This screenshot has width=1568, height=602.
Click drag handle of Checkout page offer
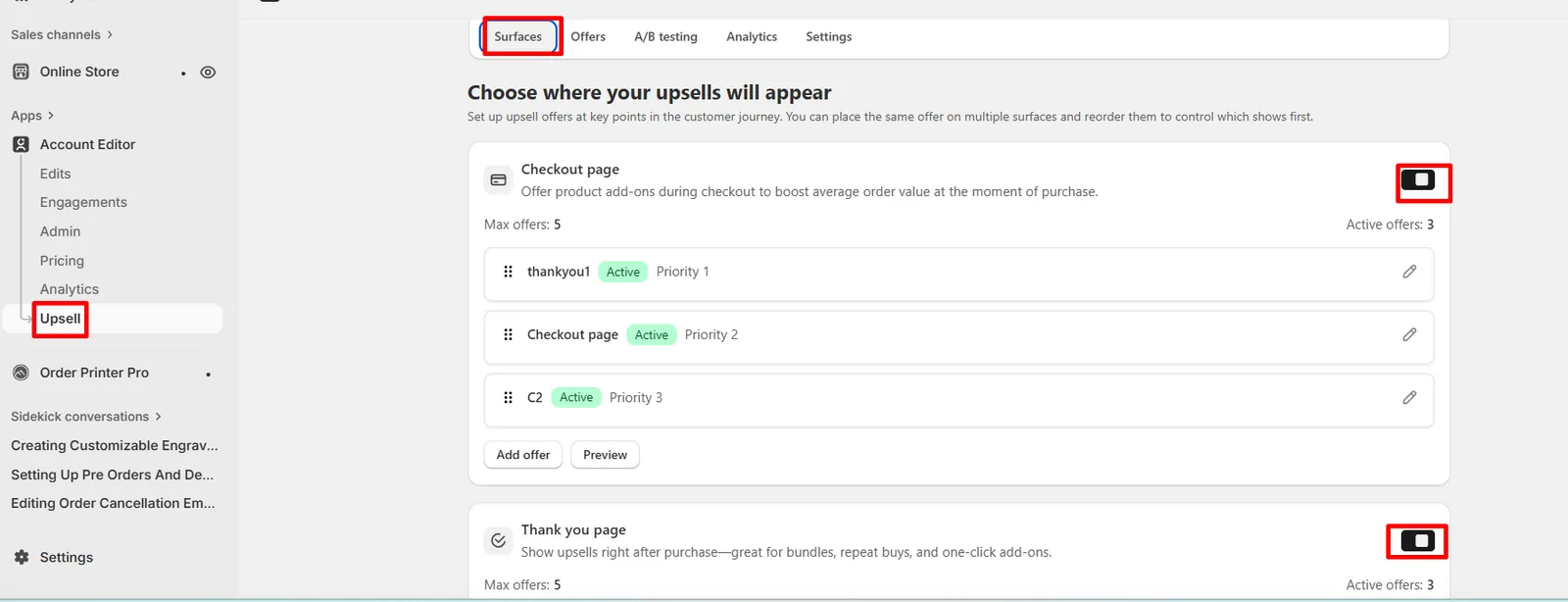(x=508, y=334)
